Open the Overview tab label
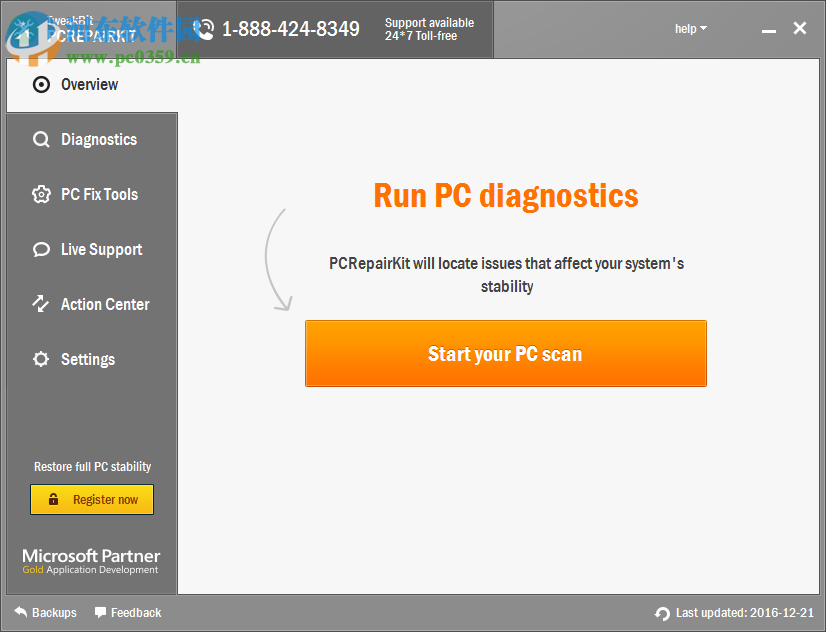 [x=90, y=85]
